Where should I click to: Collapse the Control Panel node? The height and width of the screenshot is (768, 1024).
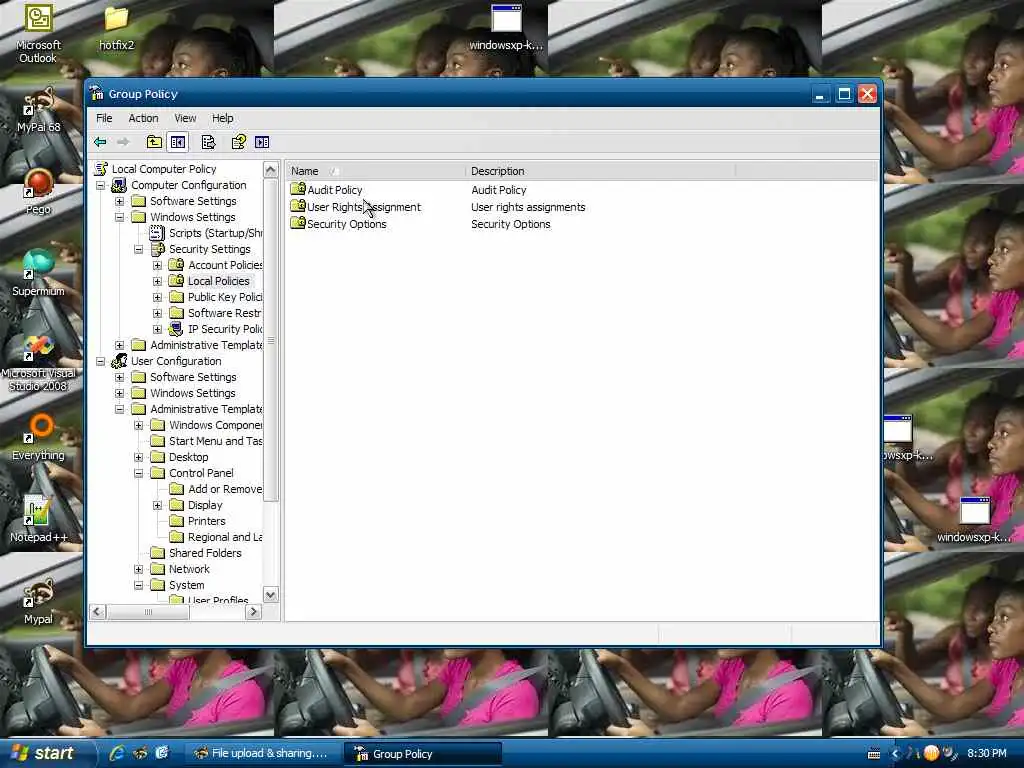pos(138,473)
